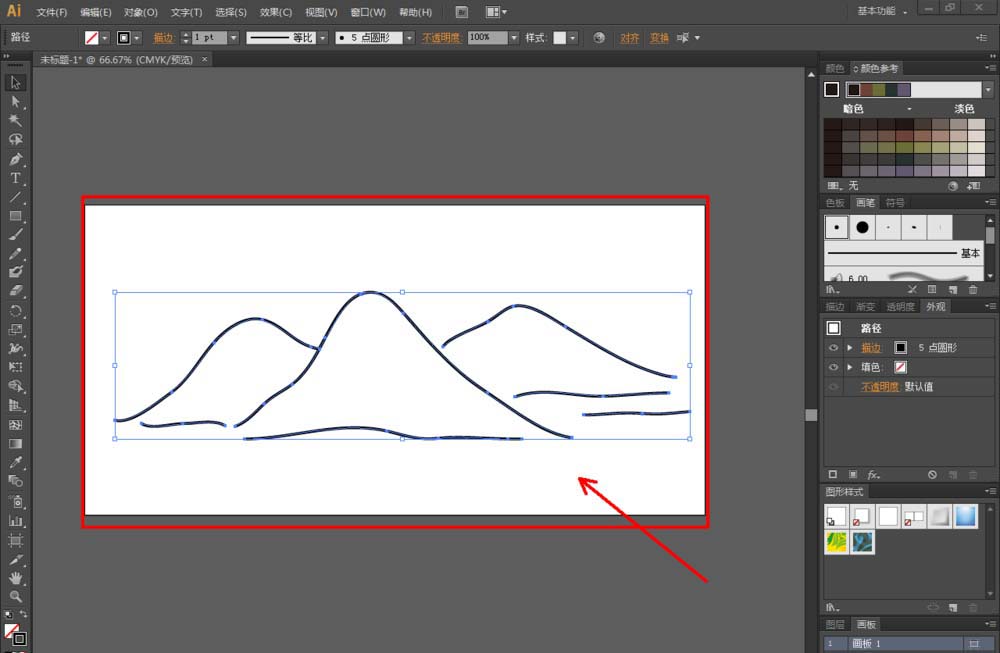Open the graphic style dropdown
Screen dimensions: 1000x653
pos(573,38)
